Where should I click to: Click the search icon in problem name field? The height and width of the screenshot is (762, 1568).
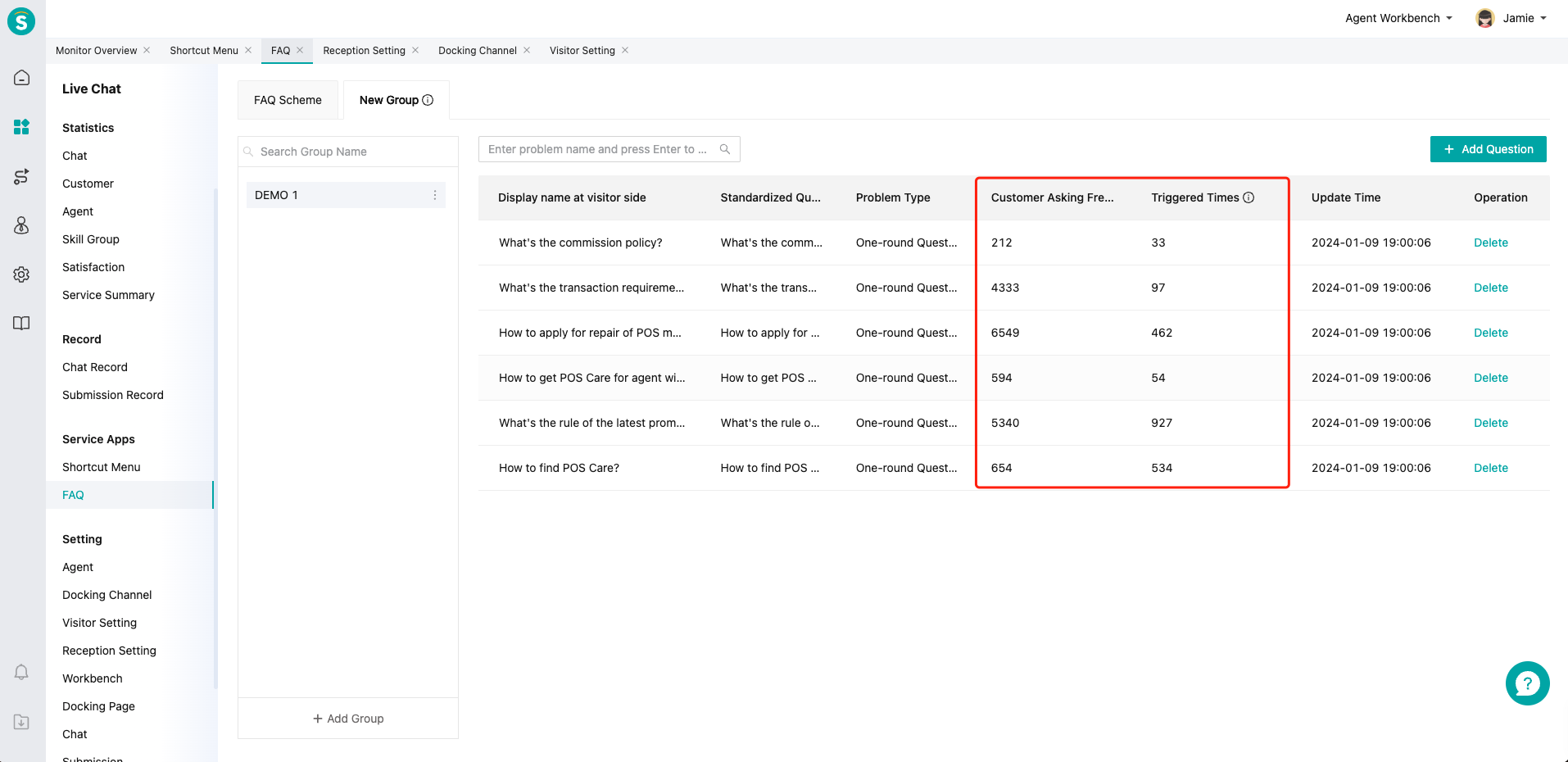[725, 149]
